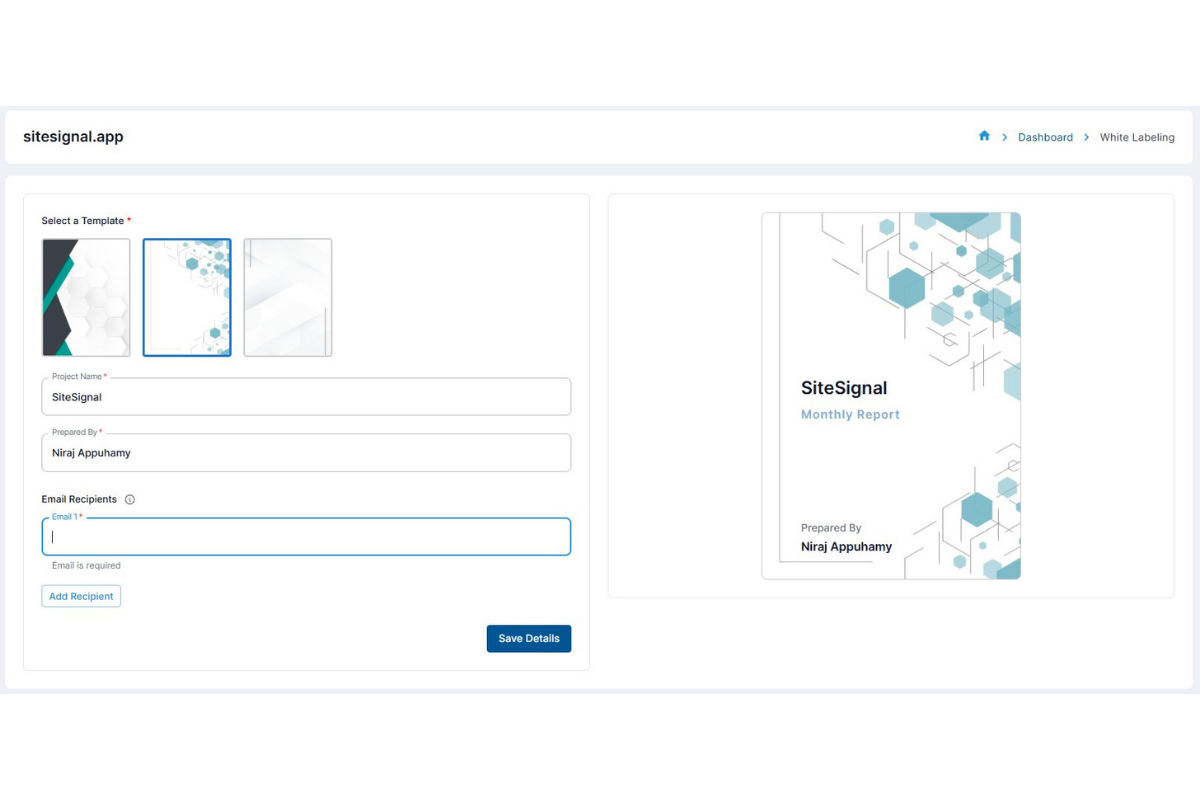
Task: Click into the Prepared By field
Action: (x=306, y=453)
